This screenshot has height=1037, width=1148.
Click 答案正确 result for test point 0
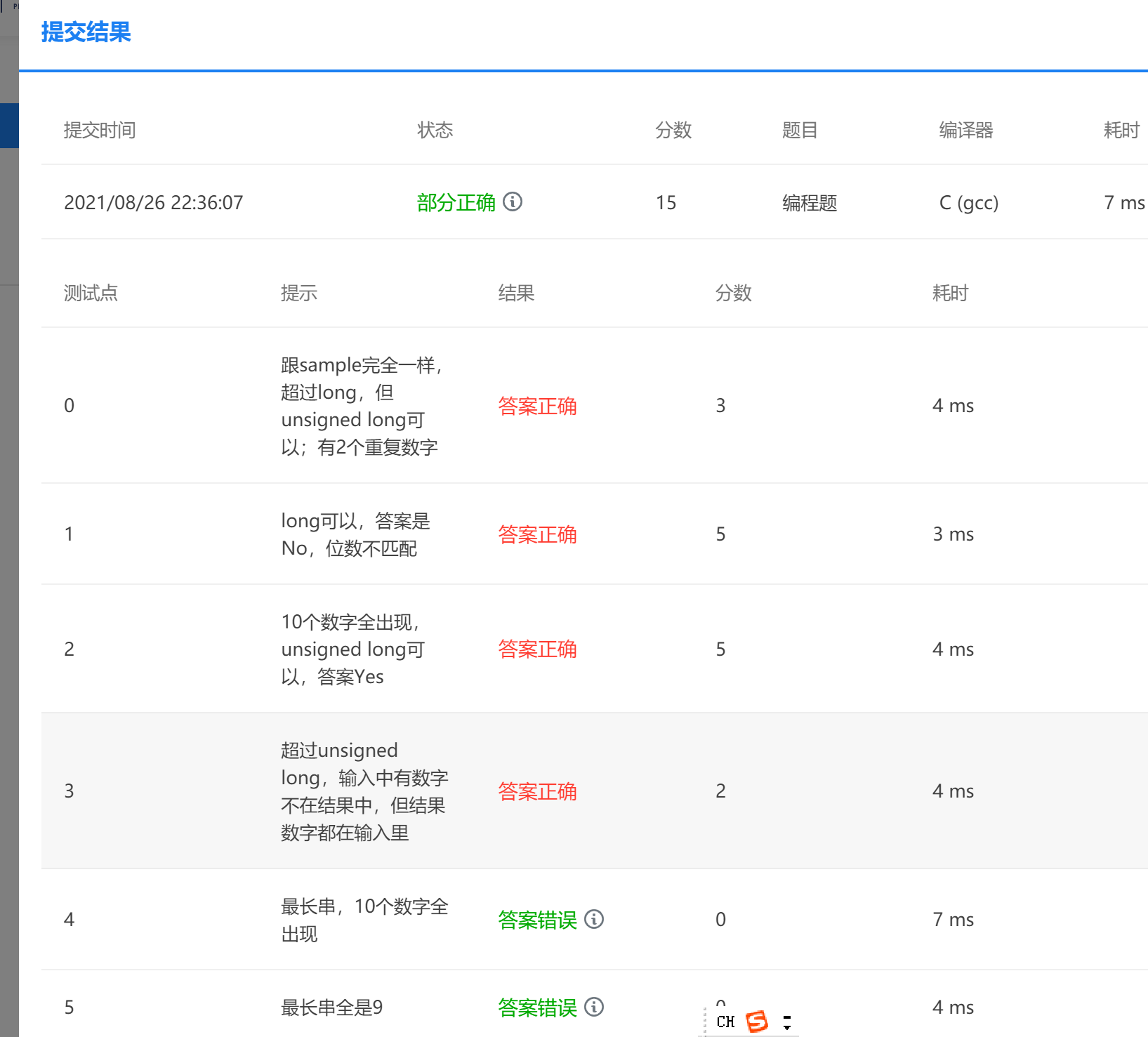[x=537, y=406]
